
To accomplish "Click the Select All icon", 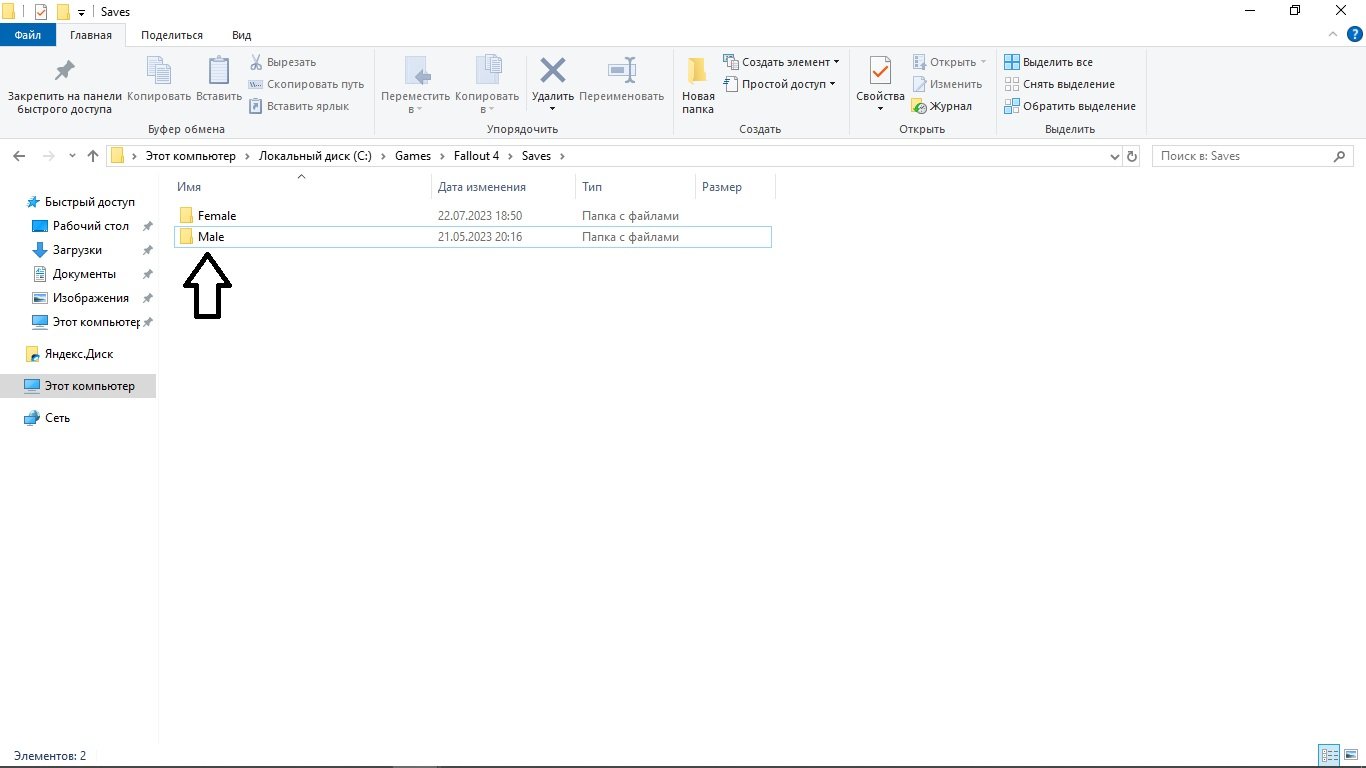I will (x=1012, y=62).
